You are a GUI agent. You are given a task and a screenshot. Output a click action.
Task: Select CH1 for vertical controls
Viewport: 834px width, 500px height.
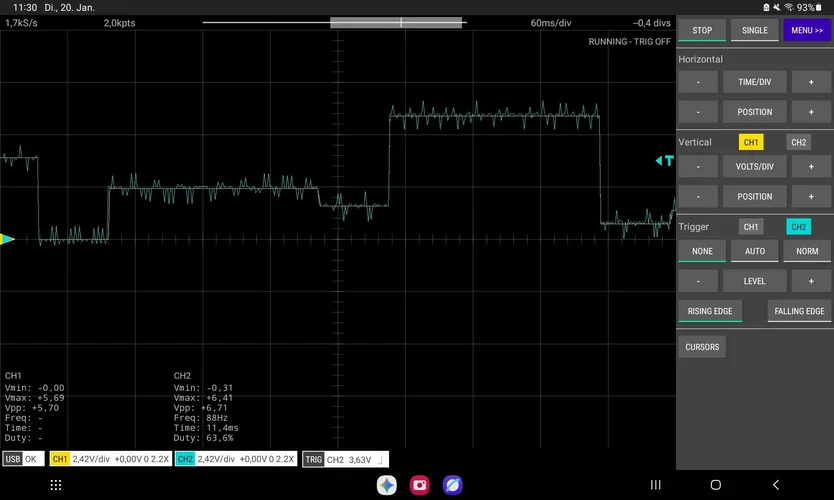pos(751,142)
